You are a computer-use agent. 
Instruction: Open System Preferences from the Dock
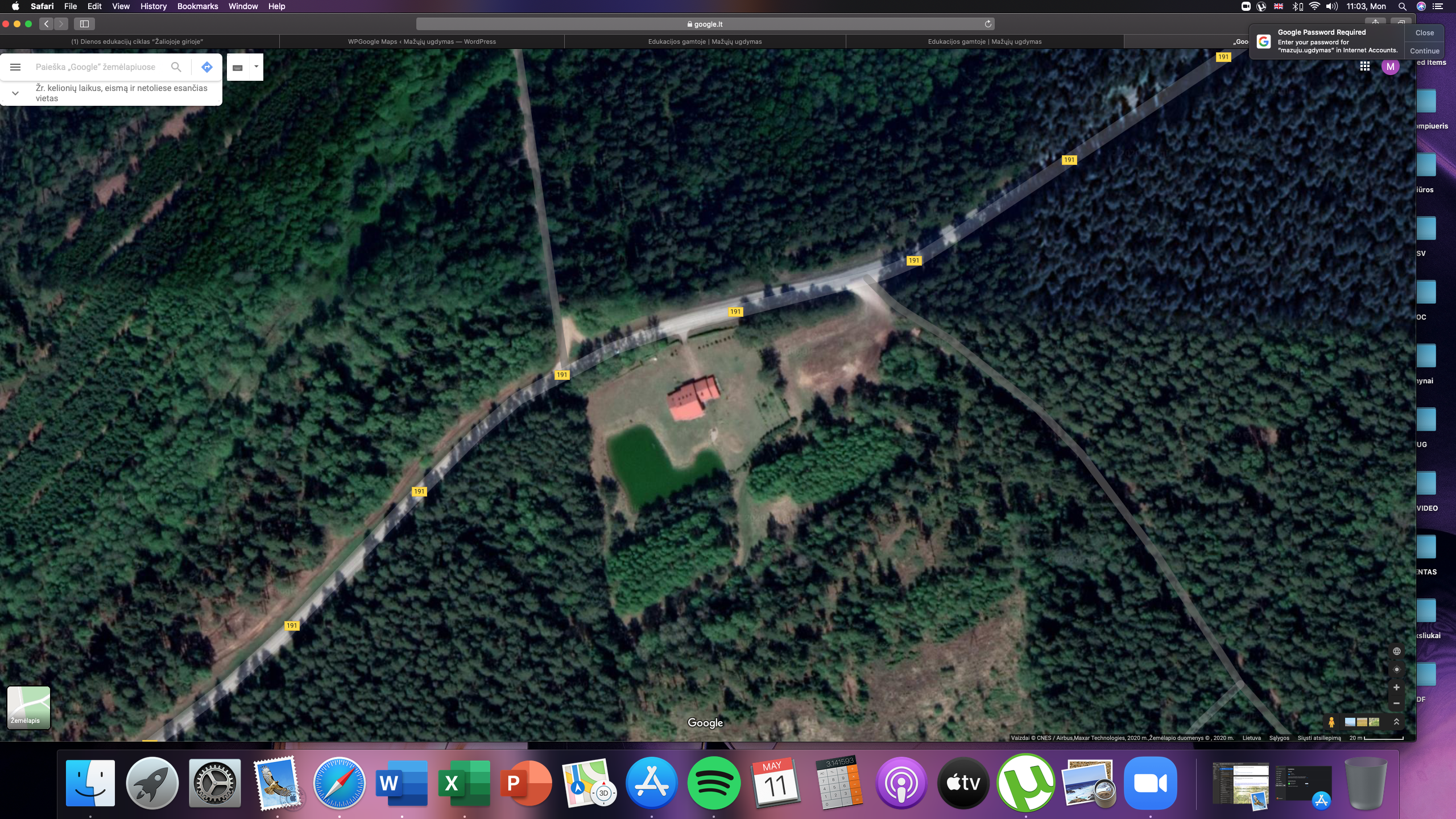point(214,783)
